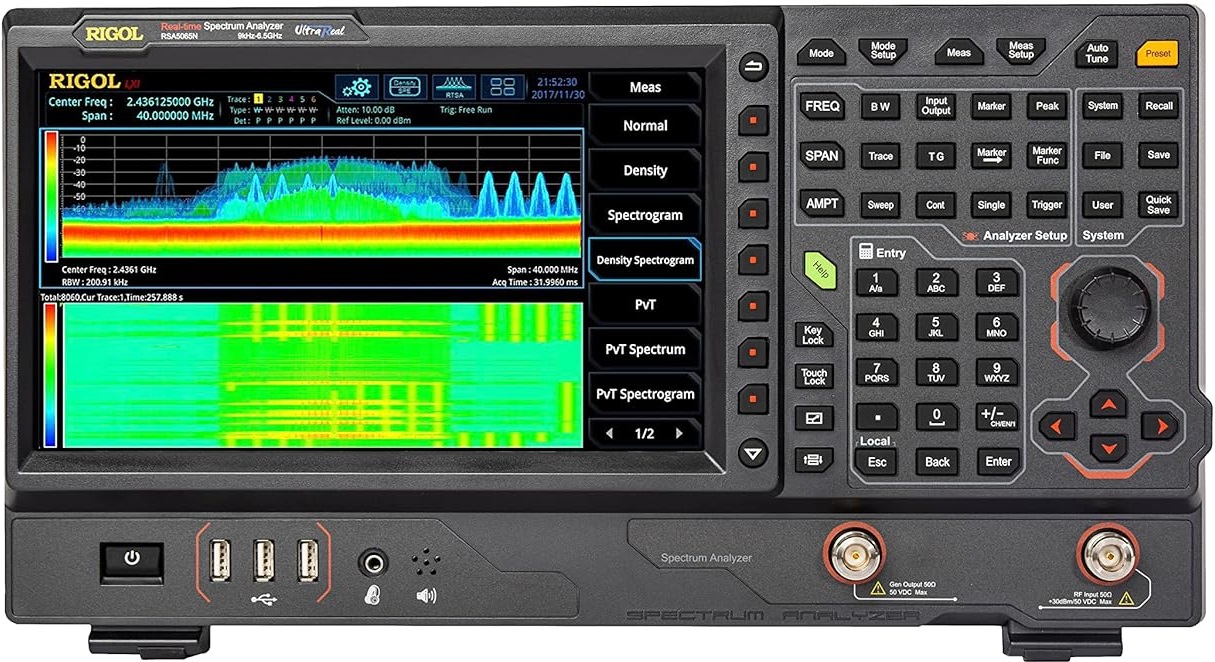Push the Quick Save key

(1158, 205)
